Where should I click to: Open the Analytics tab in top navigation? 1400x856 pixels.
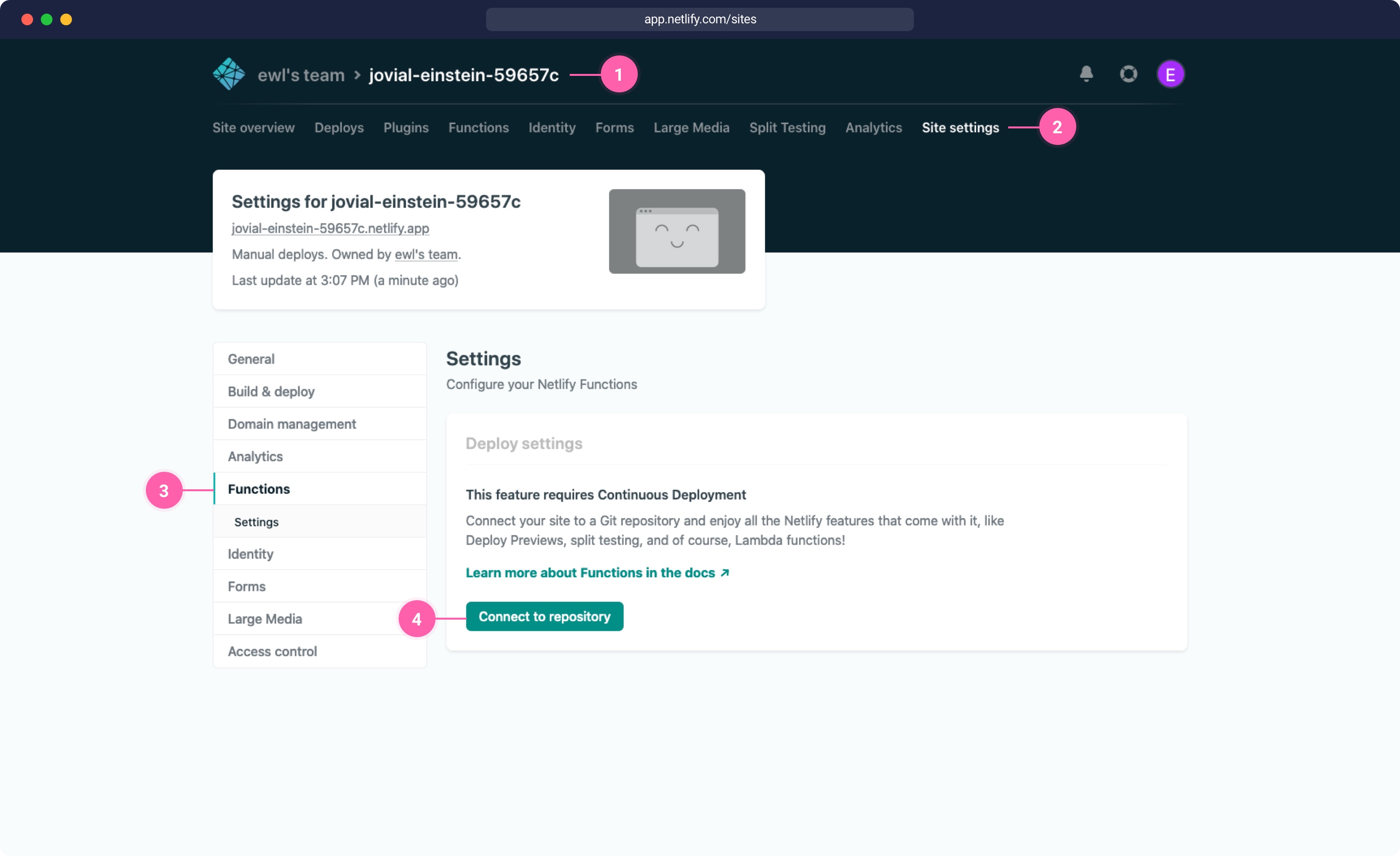(x=873, y=127)
